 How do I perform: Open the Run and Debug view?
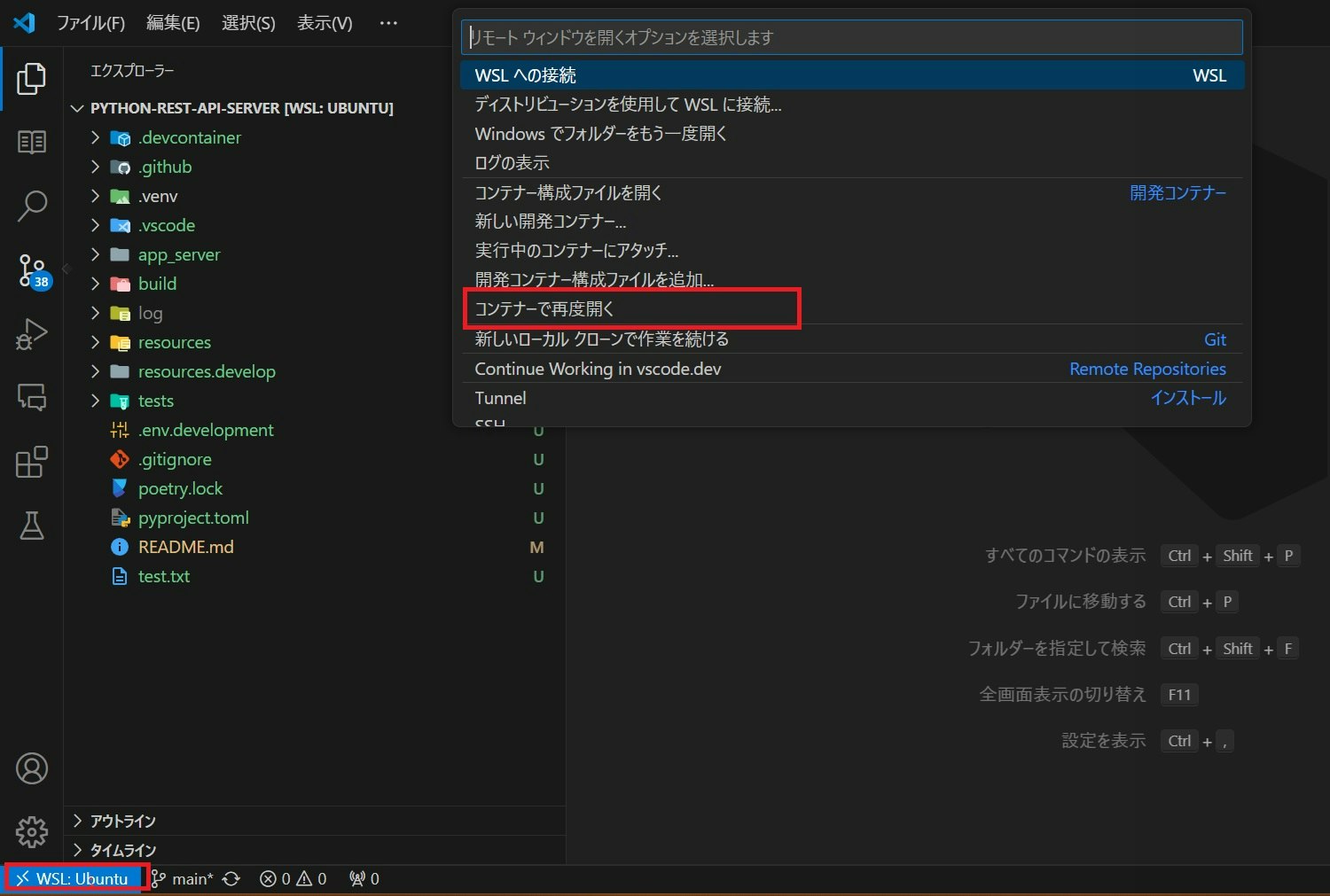pyautogui.click(x=31, y=334)
